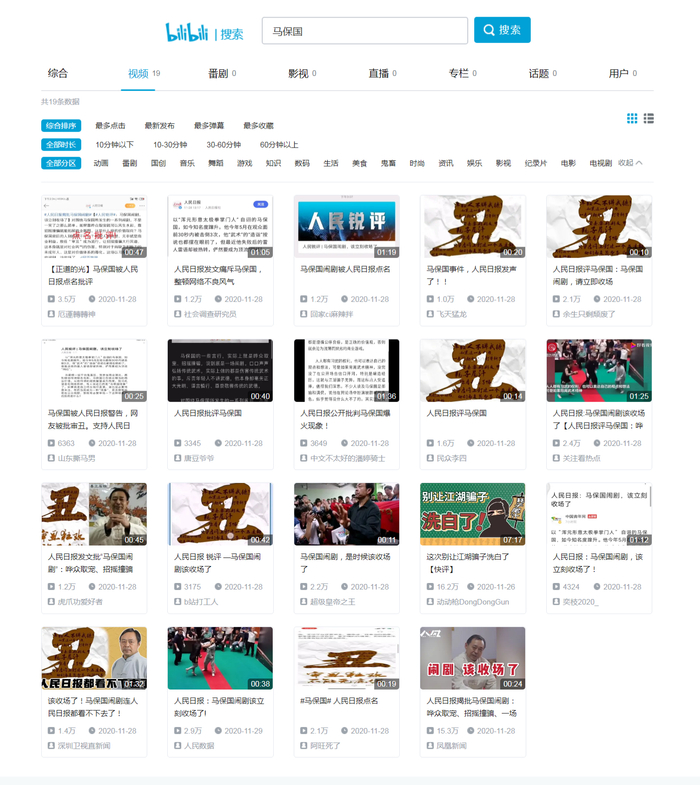Open title 人民日报评马保国：马保国闹剧，请立即收场

[x=598, y=275]
